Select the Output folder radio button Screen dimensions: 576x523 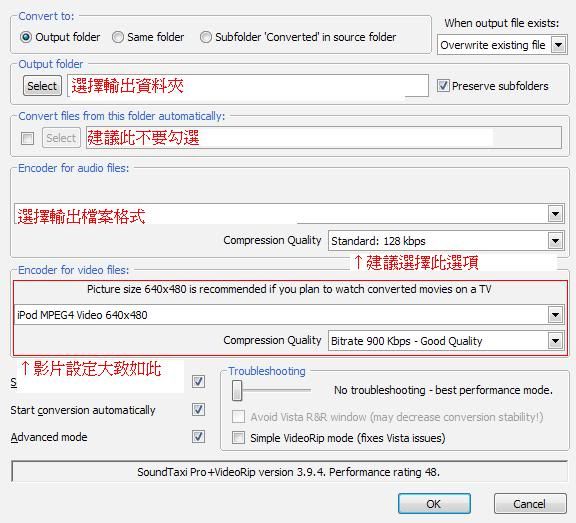point(26,37)
